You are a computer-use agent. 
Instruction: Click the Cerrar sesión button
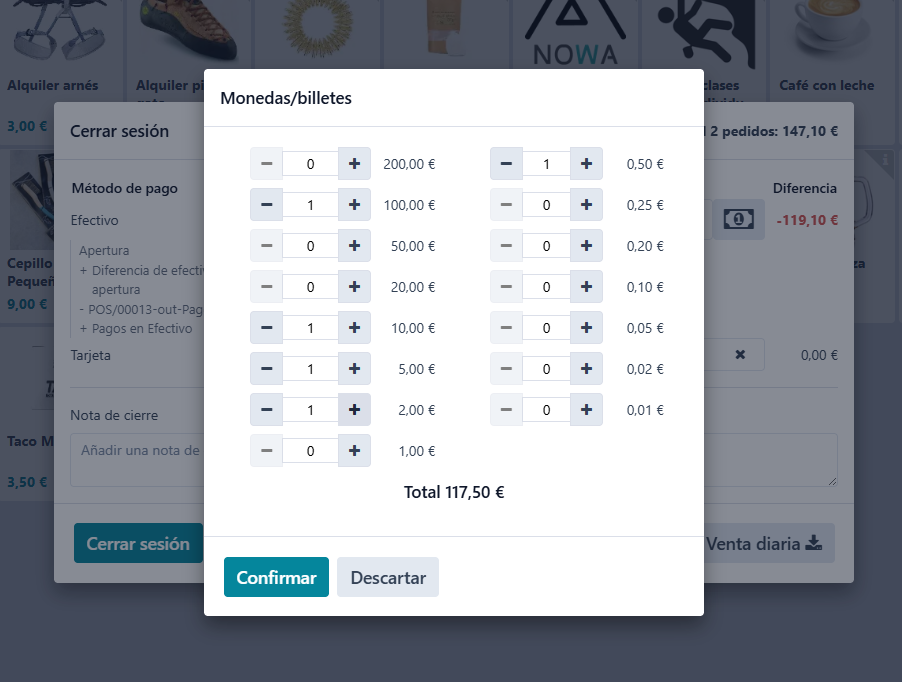tap(138, 543)
